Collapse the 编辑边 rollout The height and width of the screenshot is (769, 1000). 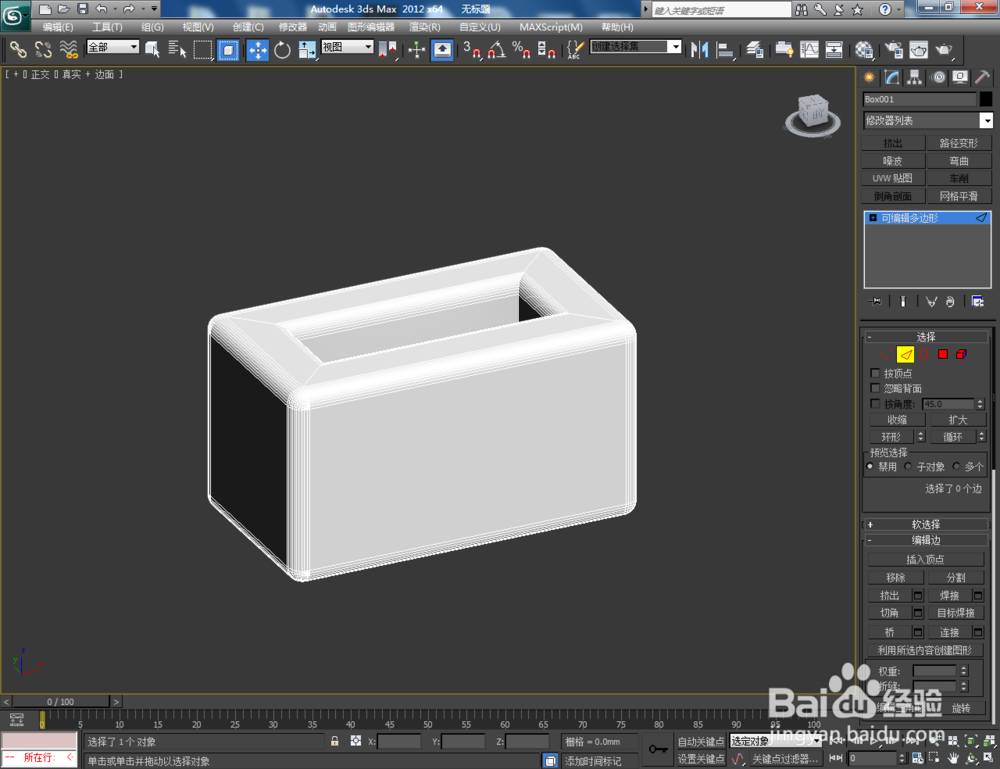point(925,540)
